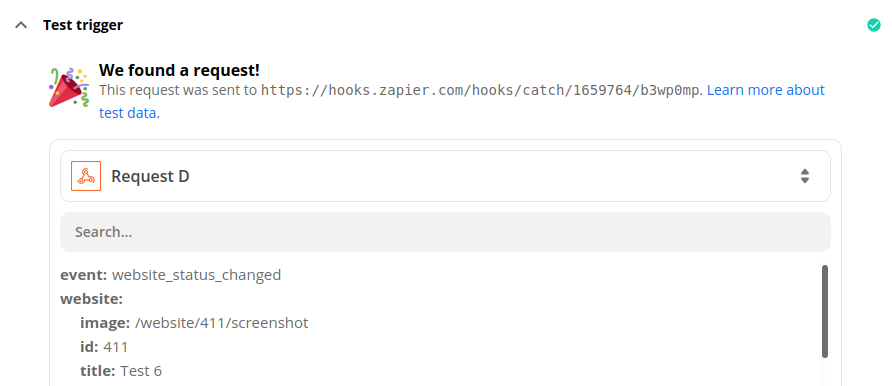Screen dimensions: 892x386
Task: Click the orange webhook icon
Action: (x=86, y=176)
